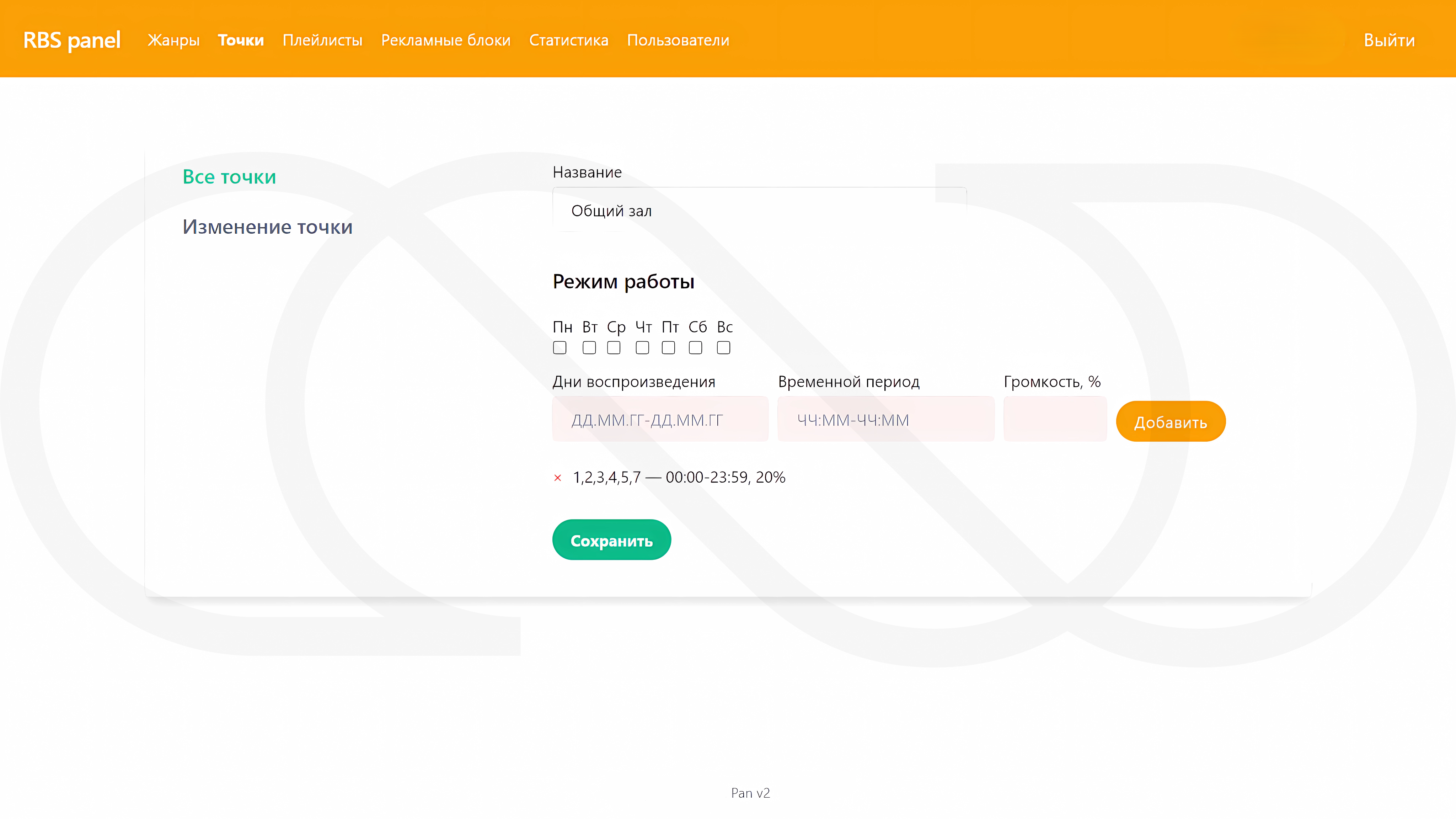Open Рекламные блоки in the navigation
This screenshot has height=819, width=1456.
click(x=445, y=40)
